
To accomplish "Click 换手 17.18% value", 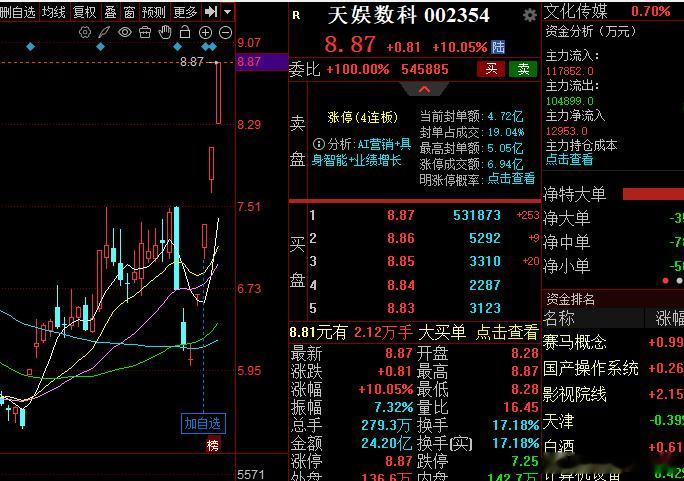I will [516, 425].
